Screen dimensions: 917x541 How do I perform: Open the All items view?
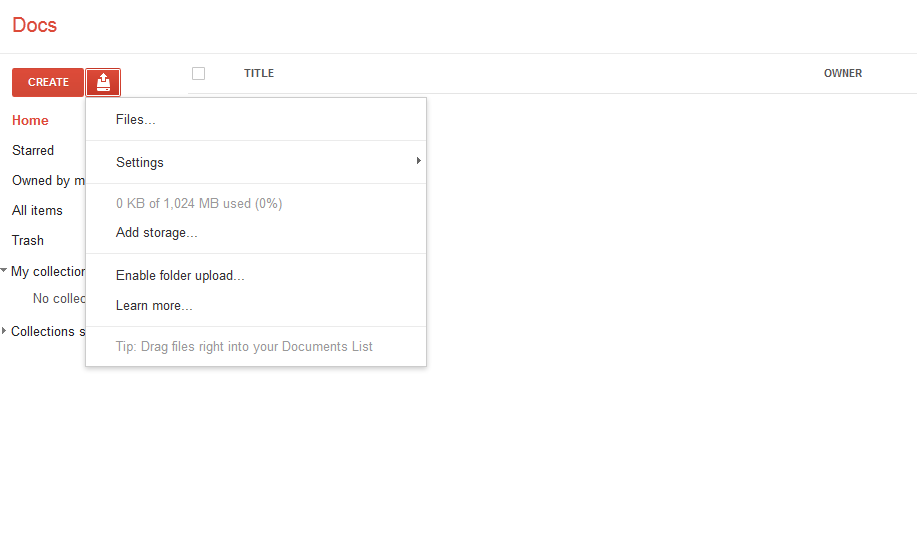pos(37,211)
